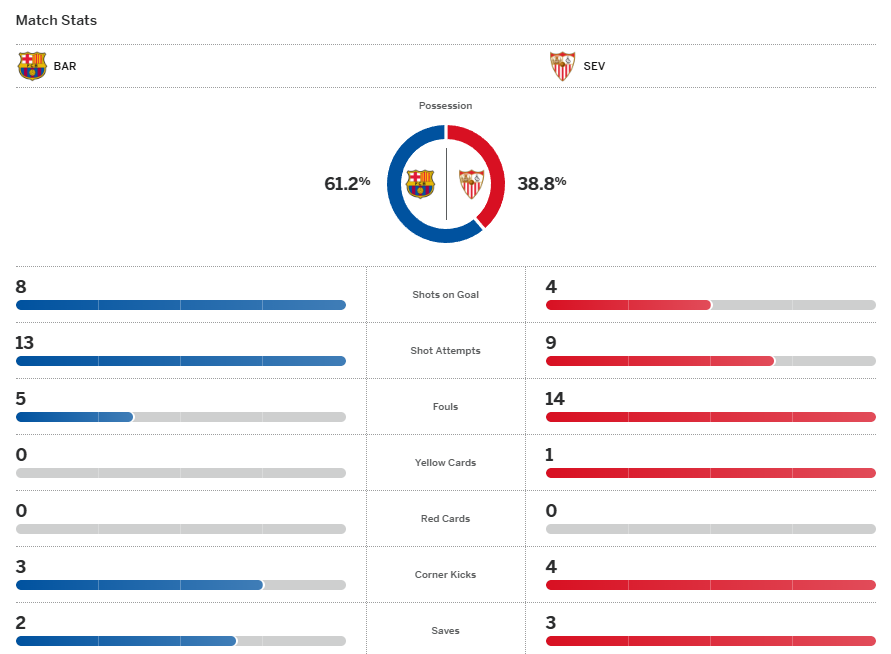Click Sevilla's Yellow Cards bar

click(710, 473)
